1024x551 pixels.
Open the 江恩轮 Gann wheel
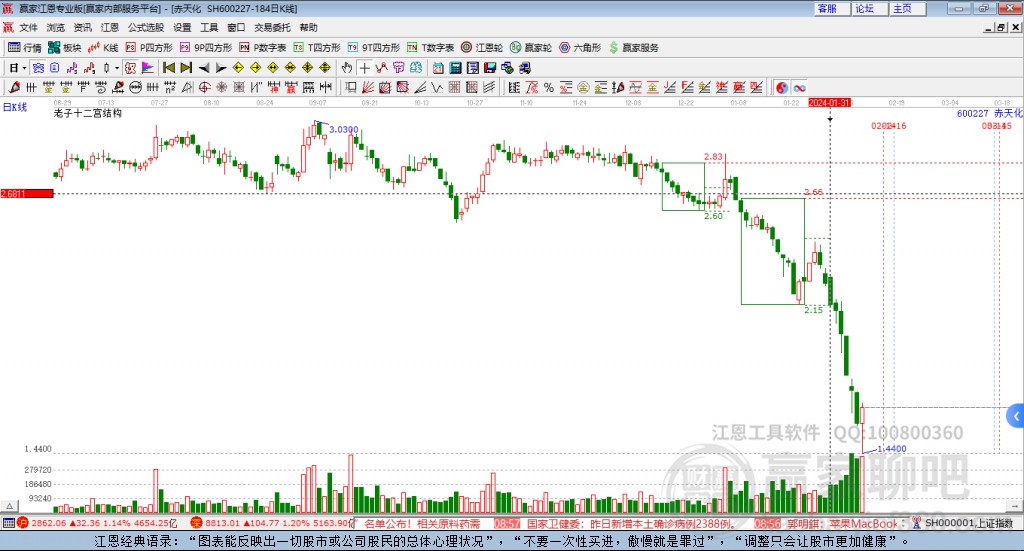482,48
